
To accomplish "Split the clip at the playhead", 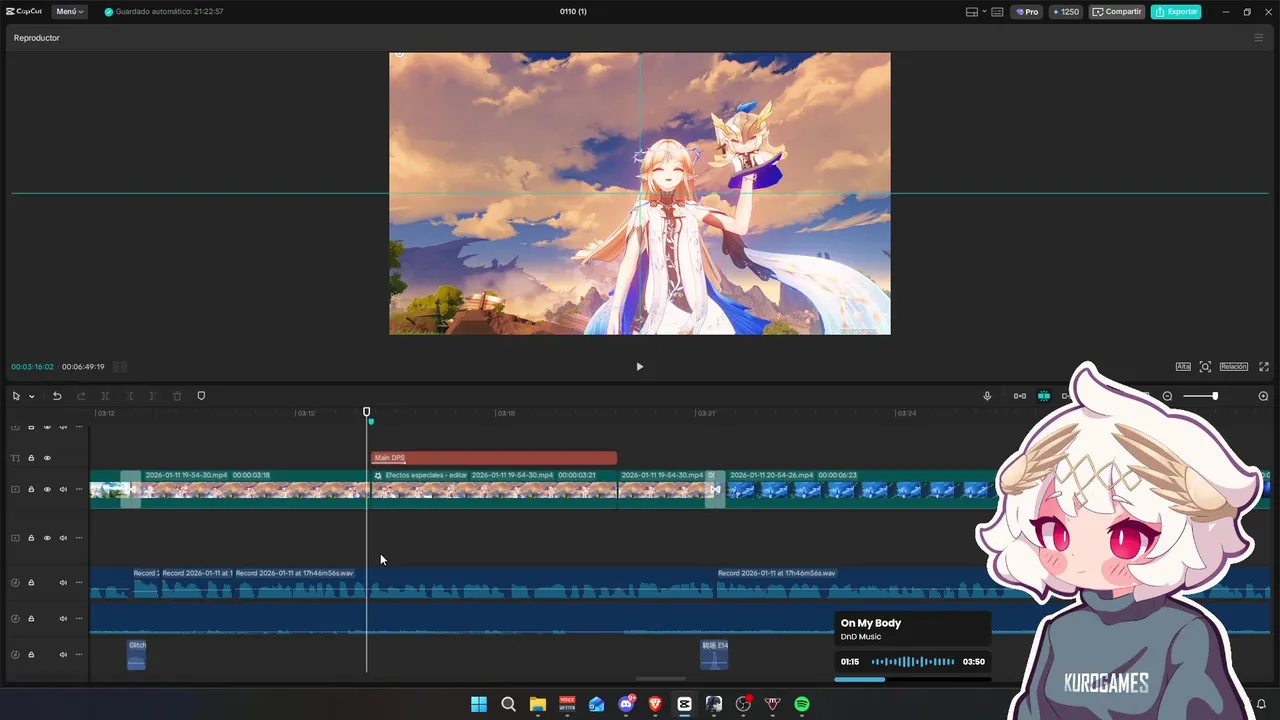I will (105, 396).
